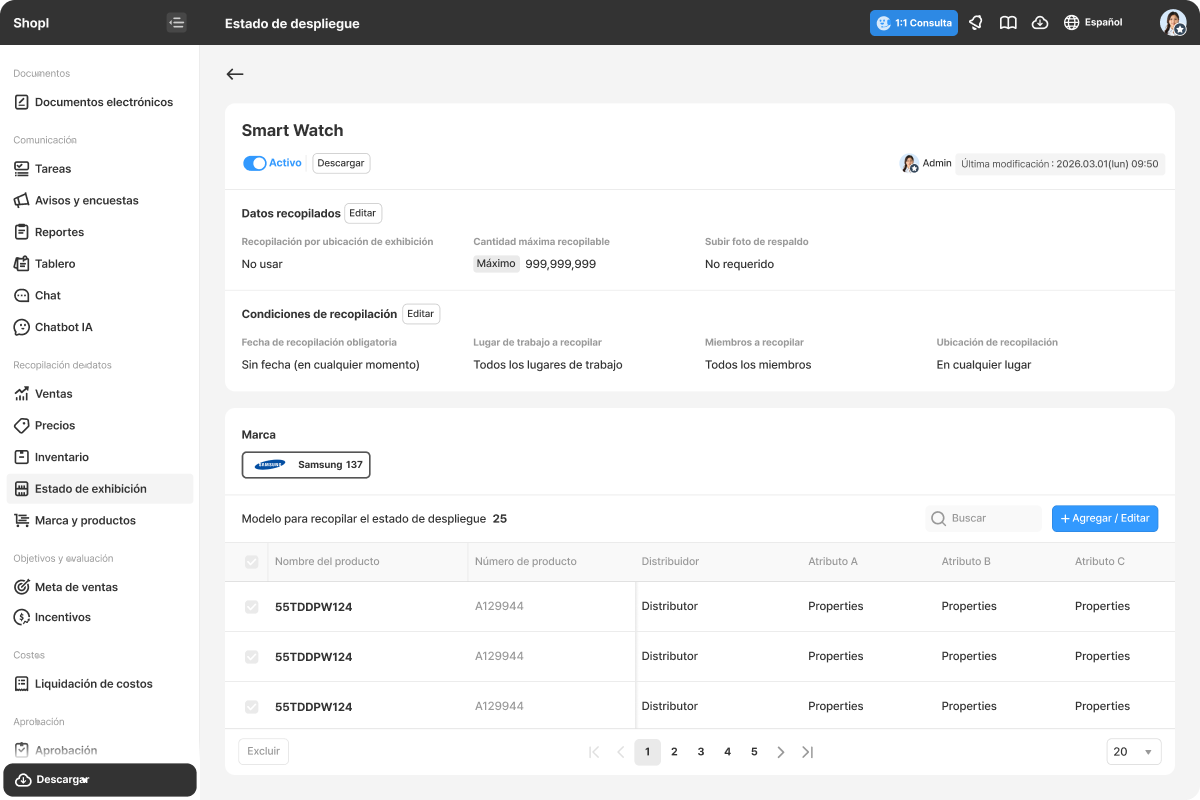Go to page 3
Screen dimensions: 1200x800
701,752
